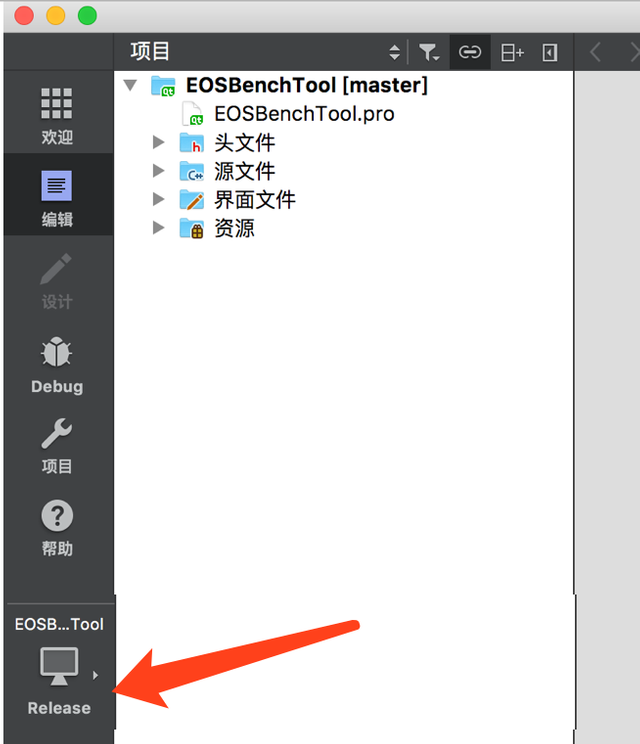Go back with left arrow
640x744 pixels.
tap(595, 52)
